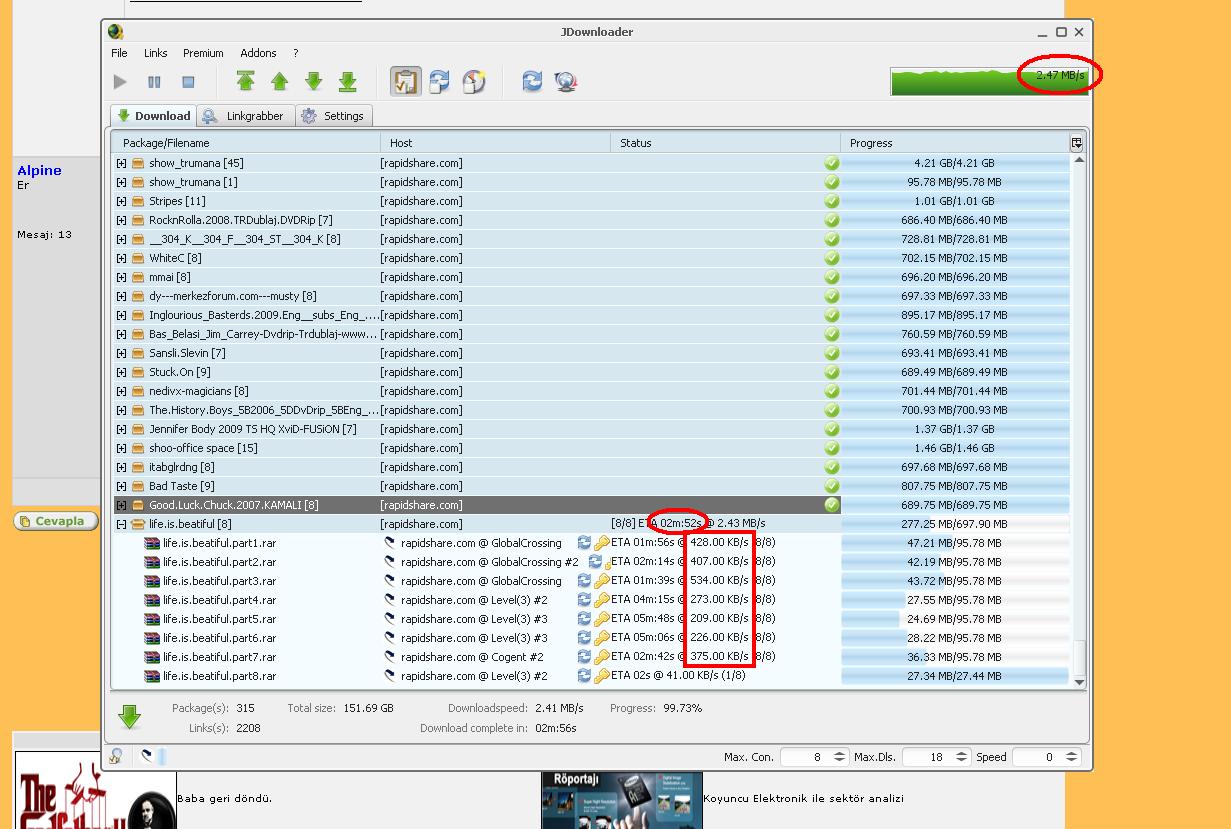Toggle the automatic reconnect icon in the toolbar
Viewport: 1231px width, 829px height.
click(439, 81)
